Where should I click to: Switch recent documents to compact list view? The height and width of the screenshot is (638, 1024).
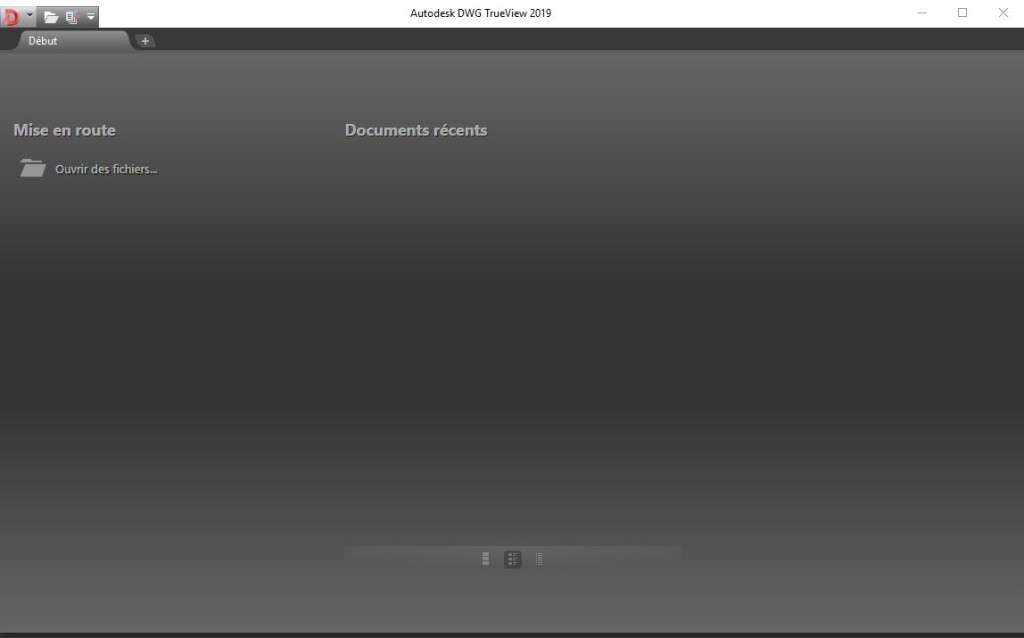click(539, 559)
